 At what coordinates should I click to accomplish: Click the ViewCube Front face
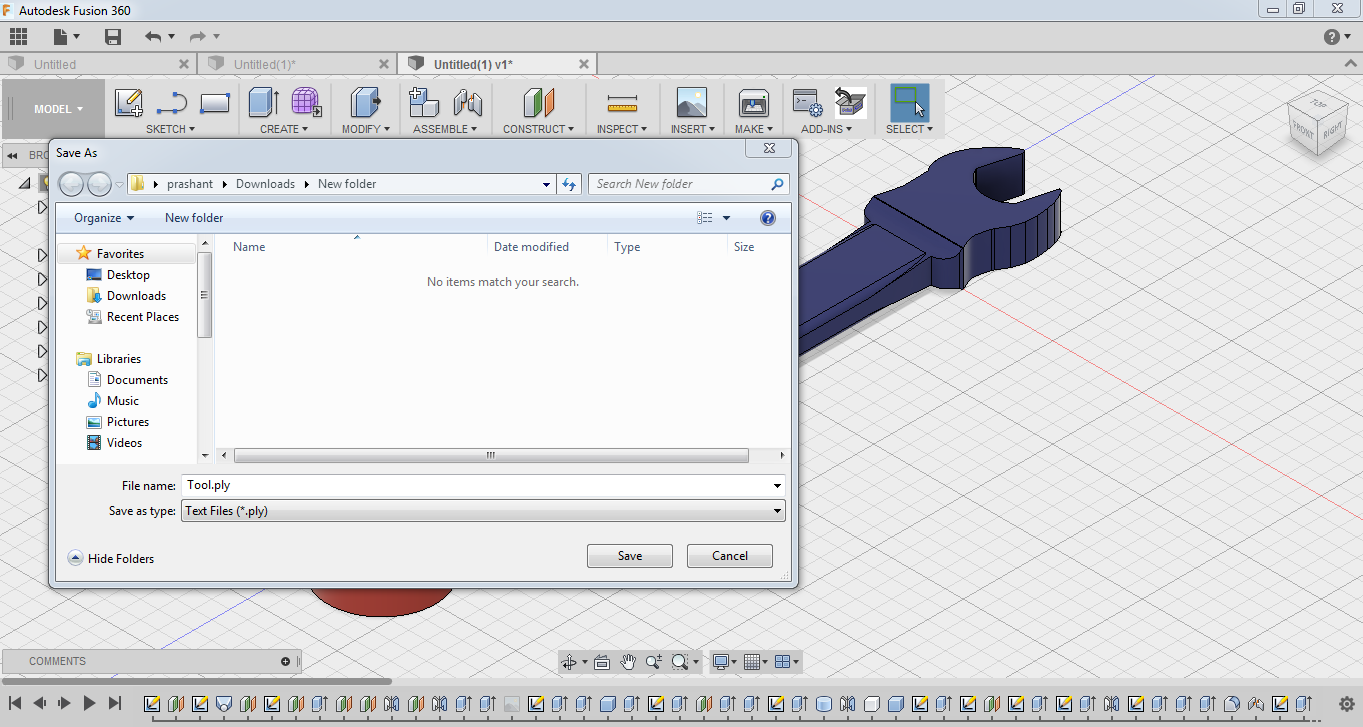click(1303, 129)
